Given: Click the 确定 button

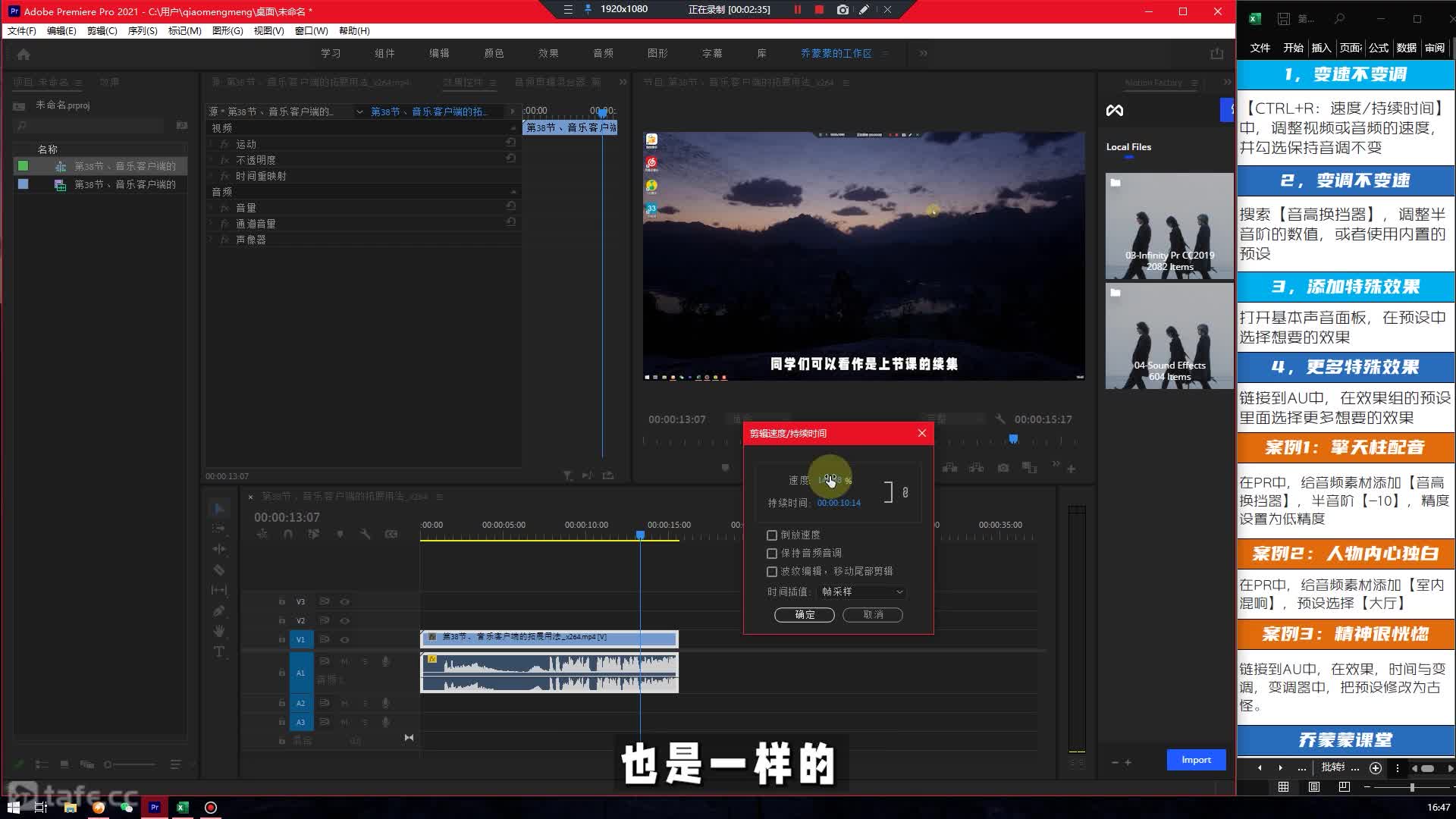Looking at the screenshot, I should [805, 614].
